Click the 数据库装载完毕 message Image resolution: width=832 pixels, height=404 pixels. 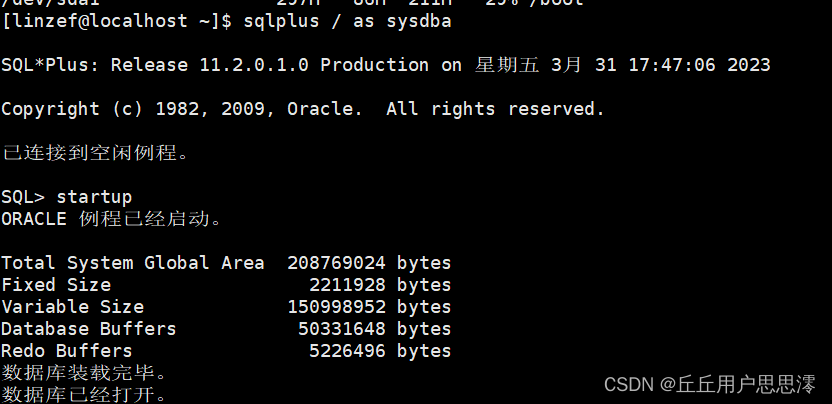[x=84, y=373]
